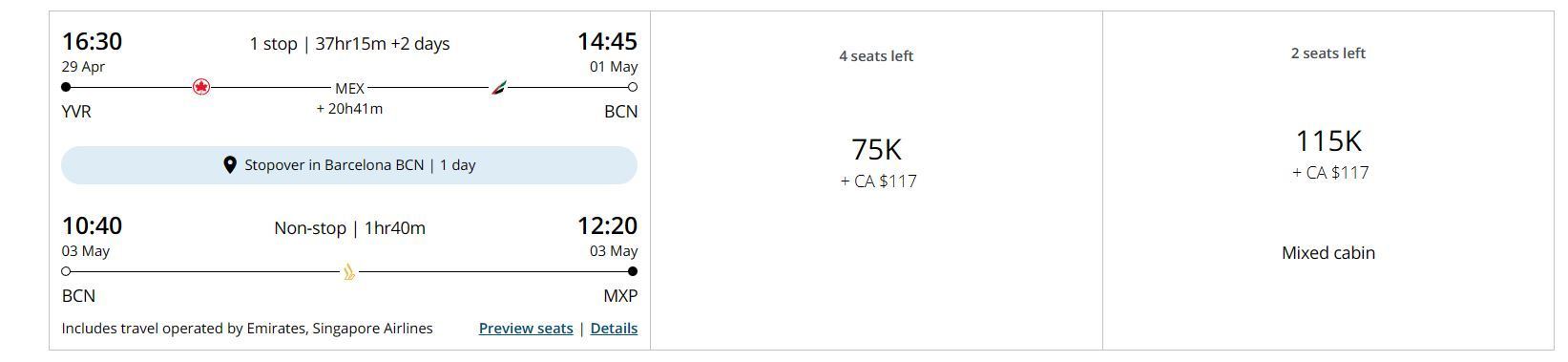Click the location pin icon in stopover banner
Viewport: 1568px width, 362px height.
229,165
